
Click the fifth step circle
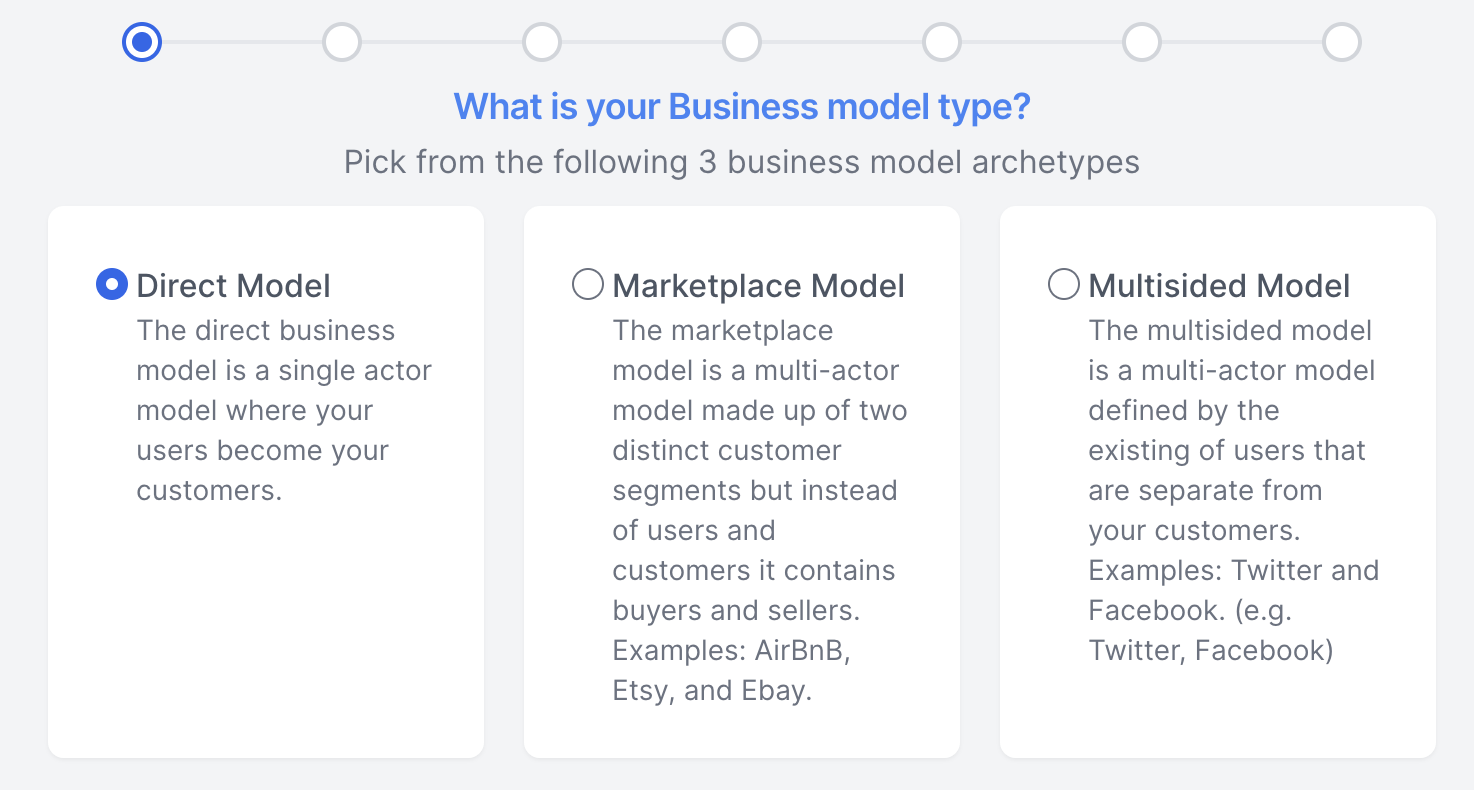(941, 42)
